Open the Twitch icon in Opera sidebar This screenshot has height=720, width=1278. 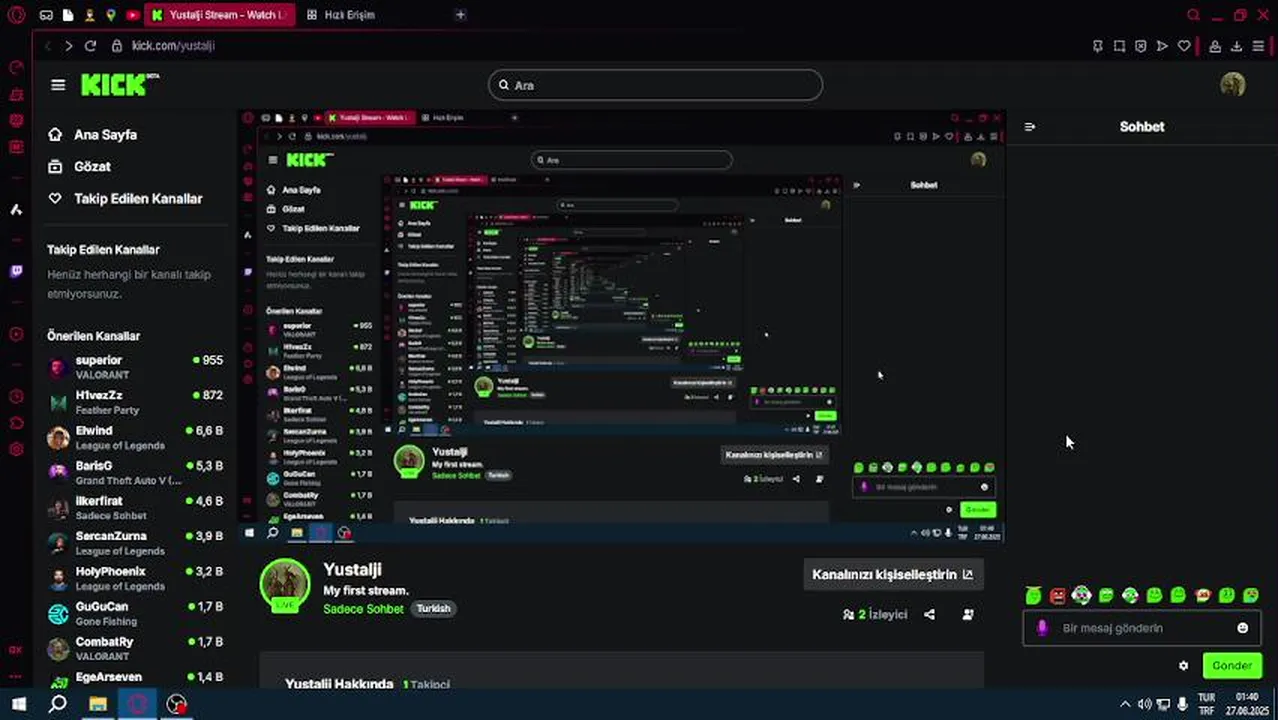(16, 271)
